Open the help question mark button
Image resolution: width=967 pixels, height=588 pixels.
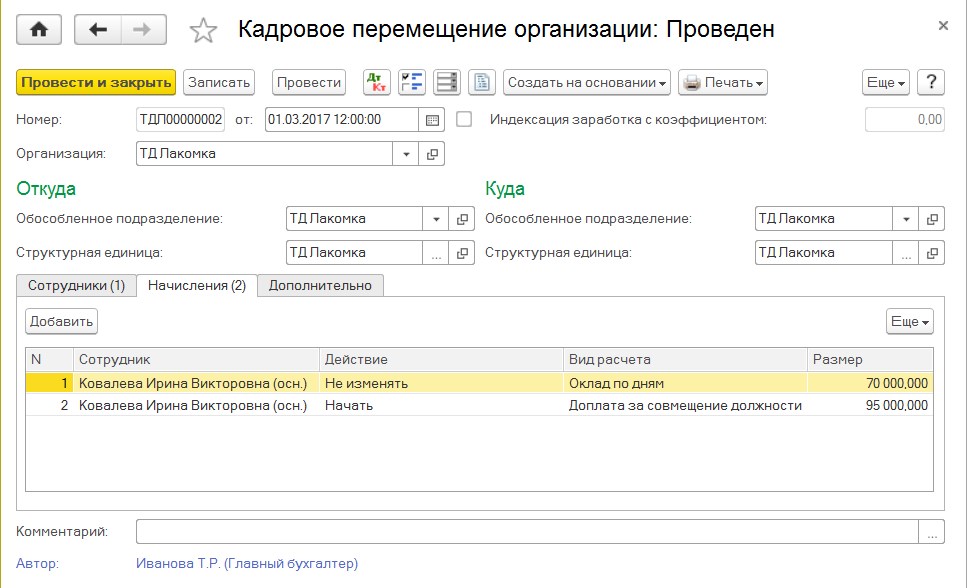[x=930, y=82]
